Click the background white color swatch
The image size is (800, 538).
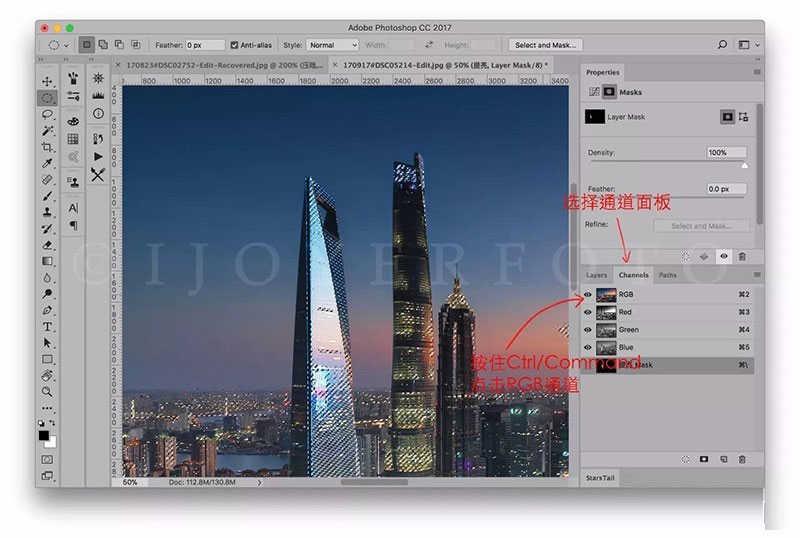tap(52, 443)
